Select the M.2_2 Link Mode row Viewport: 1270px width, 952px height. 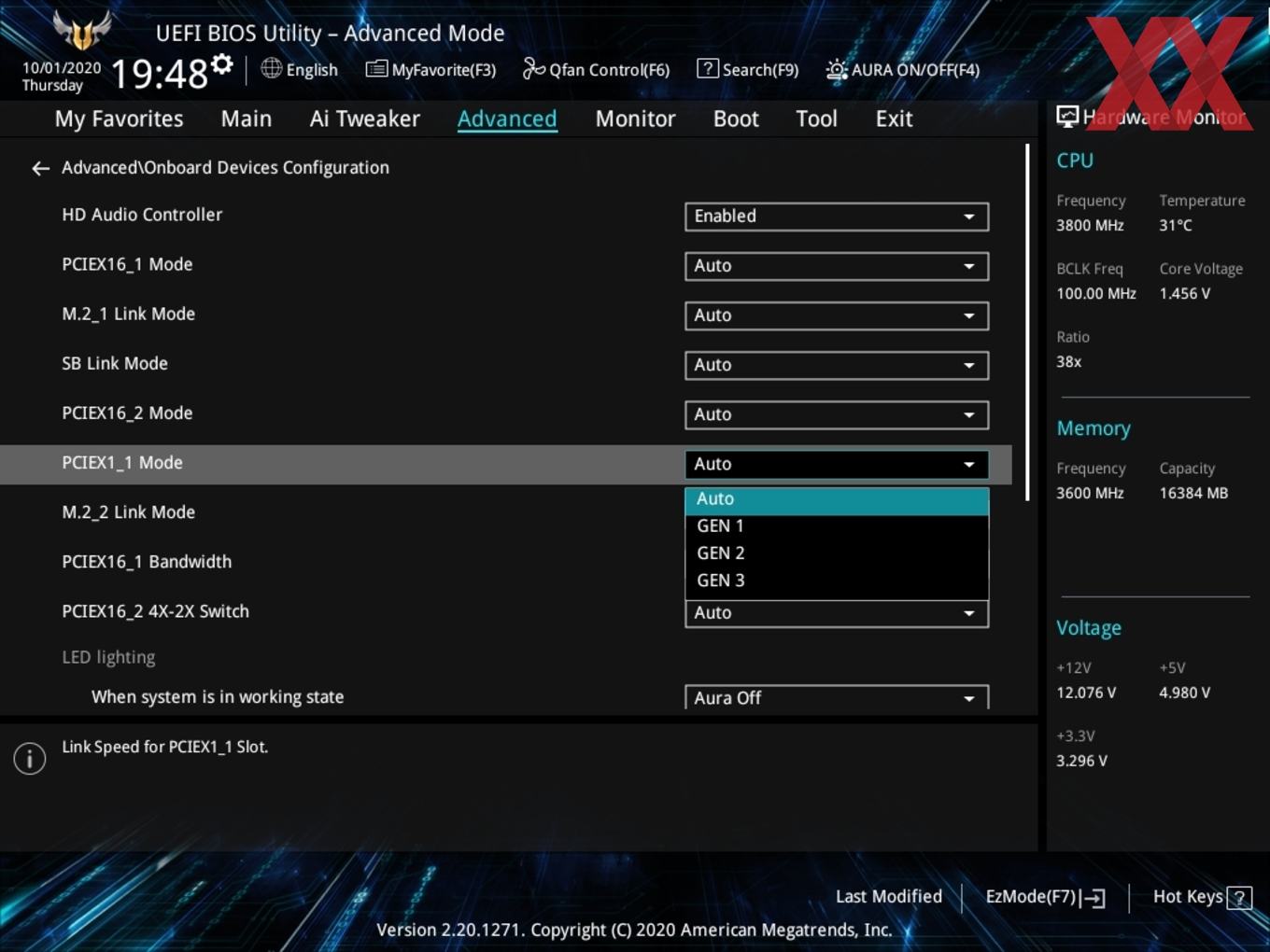129,512
